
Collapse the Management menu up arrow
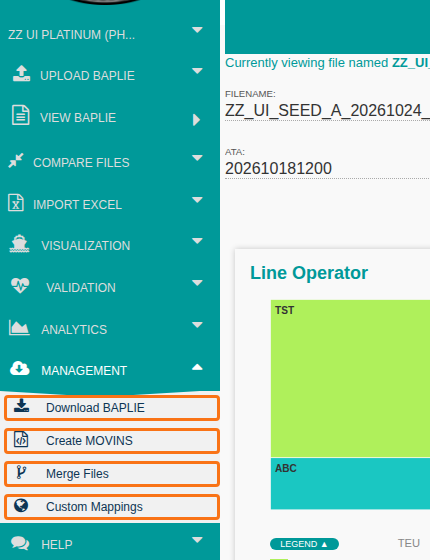point(197,367)
